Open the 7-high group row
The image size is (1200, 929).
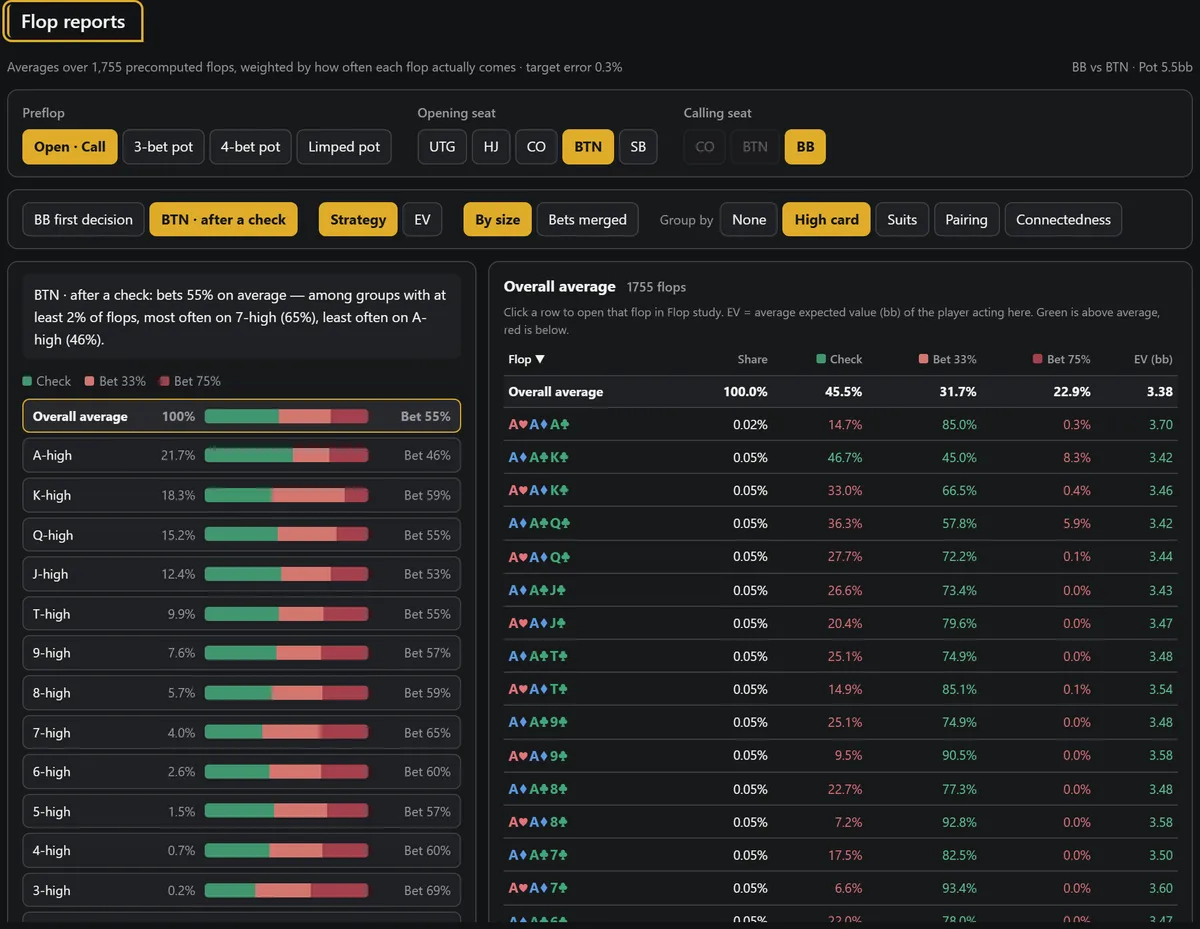pos(241,733)
